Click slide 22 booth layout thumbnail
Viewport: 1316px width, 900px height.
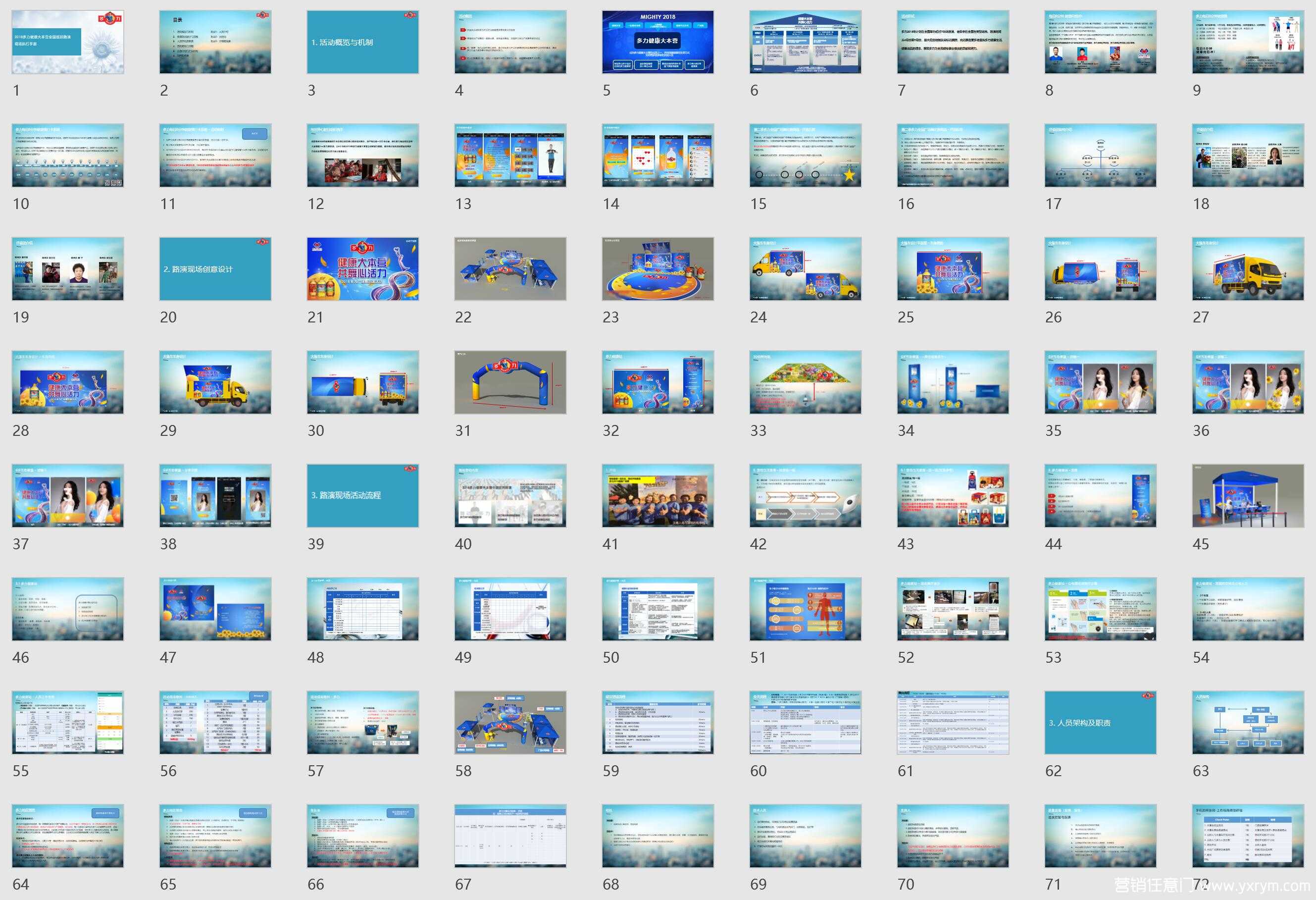click(x=510, y=268)
